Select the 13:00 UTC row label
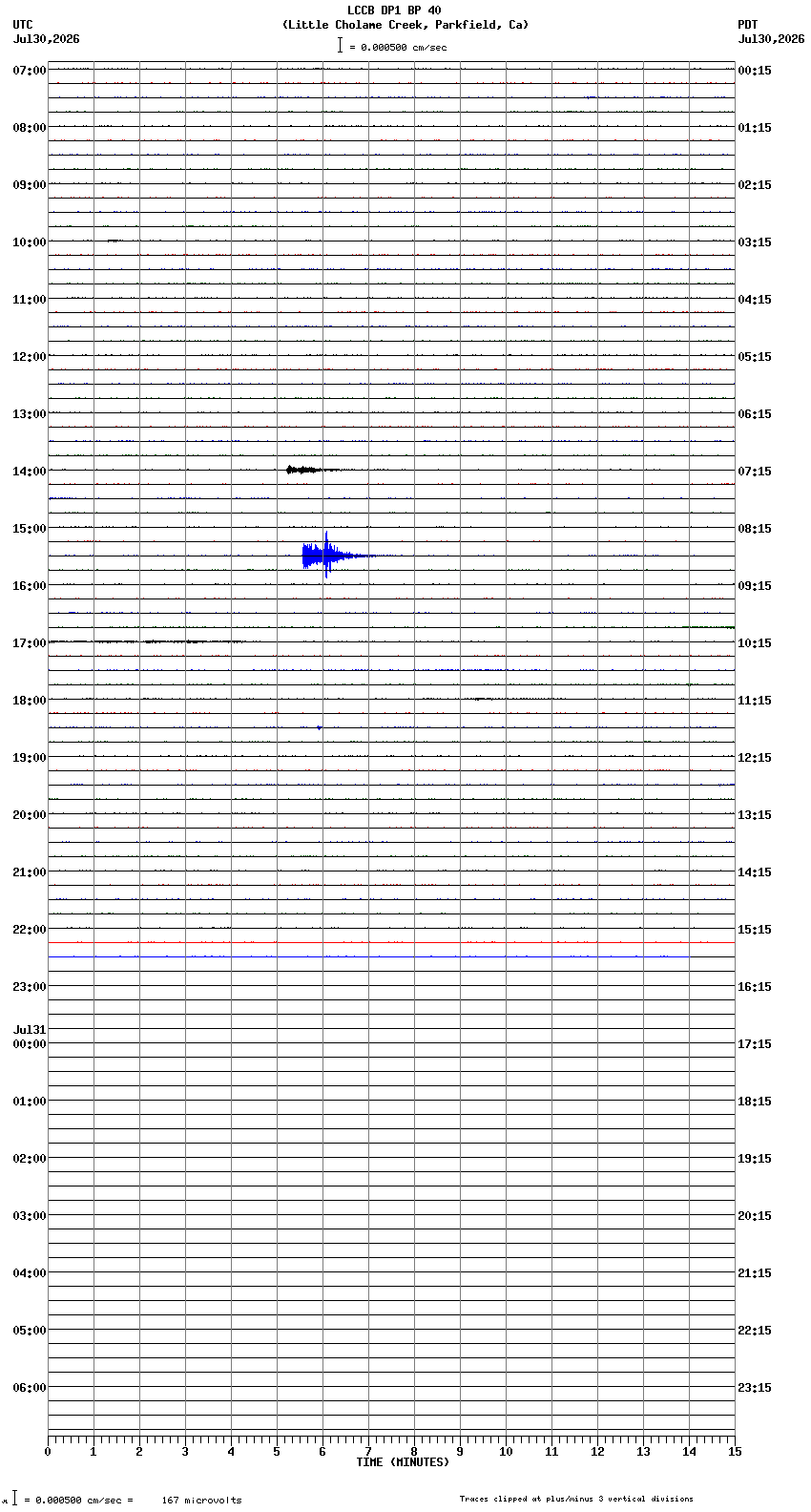 [30, 414]
